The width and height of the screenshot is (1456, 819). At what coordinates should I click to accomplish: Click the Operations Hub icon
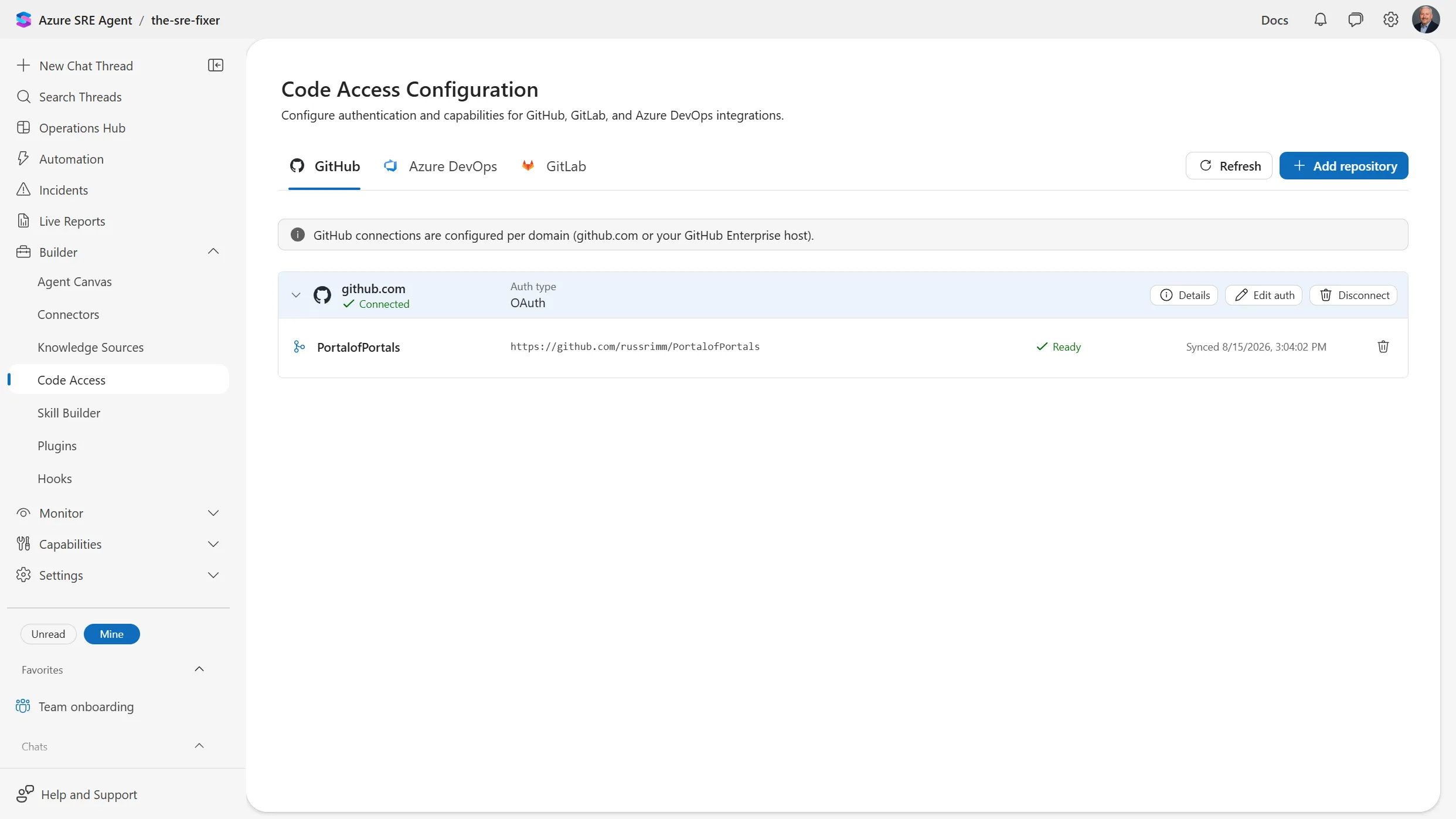[x=23, y=128]
